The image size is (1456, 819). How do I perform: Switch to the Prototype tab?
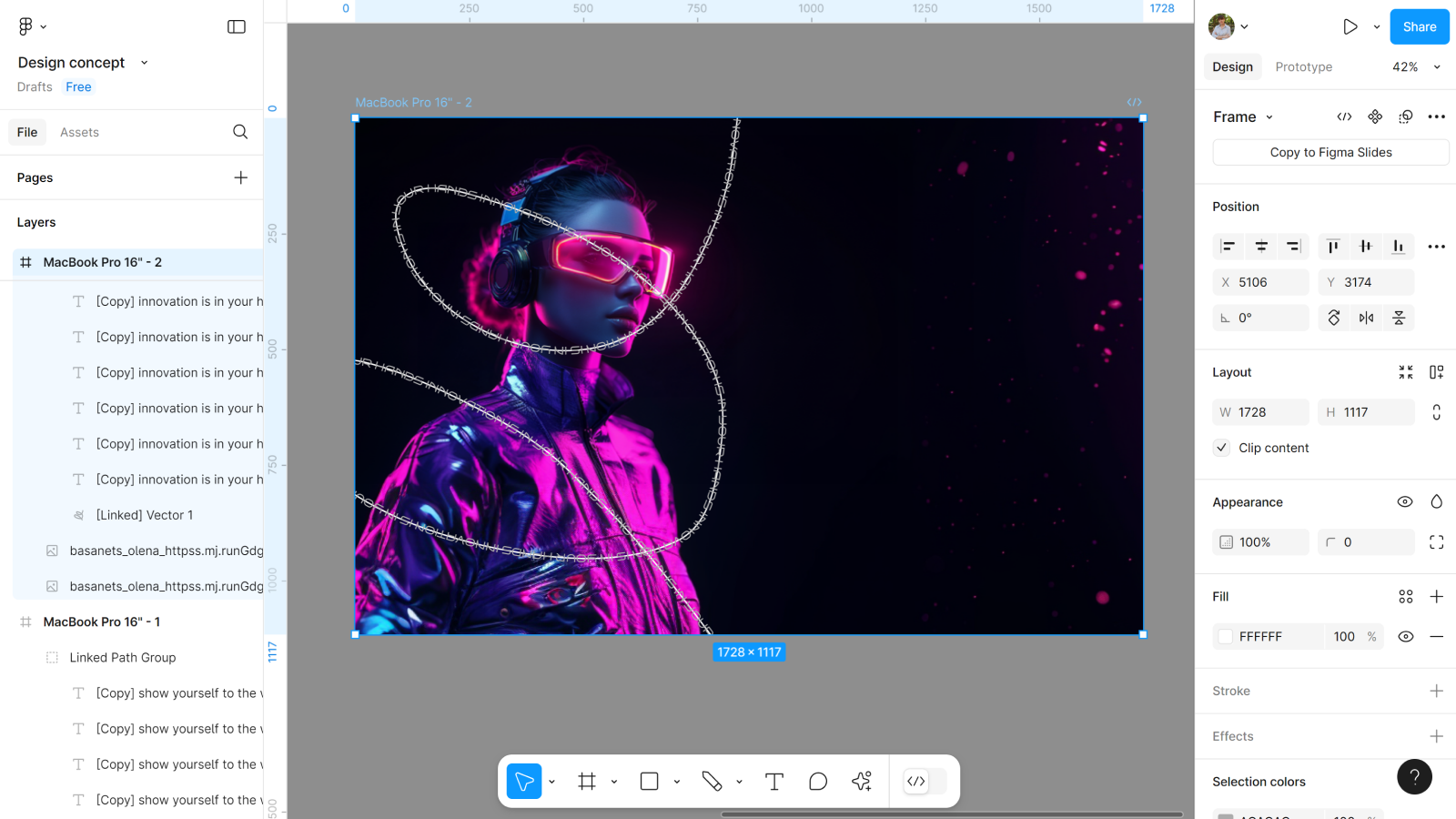(1303, 67)
